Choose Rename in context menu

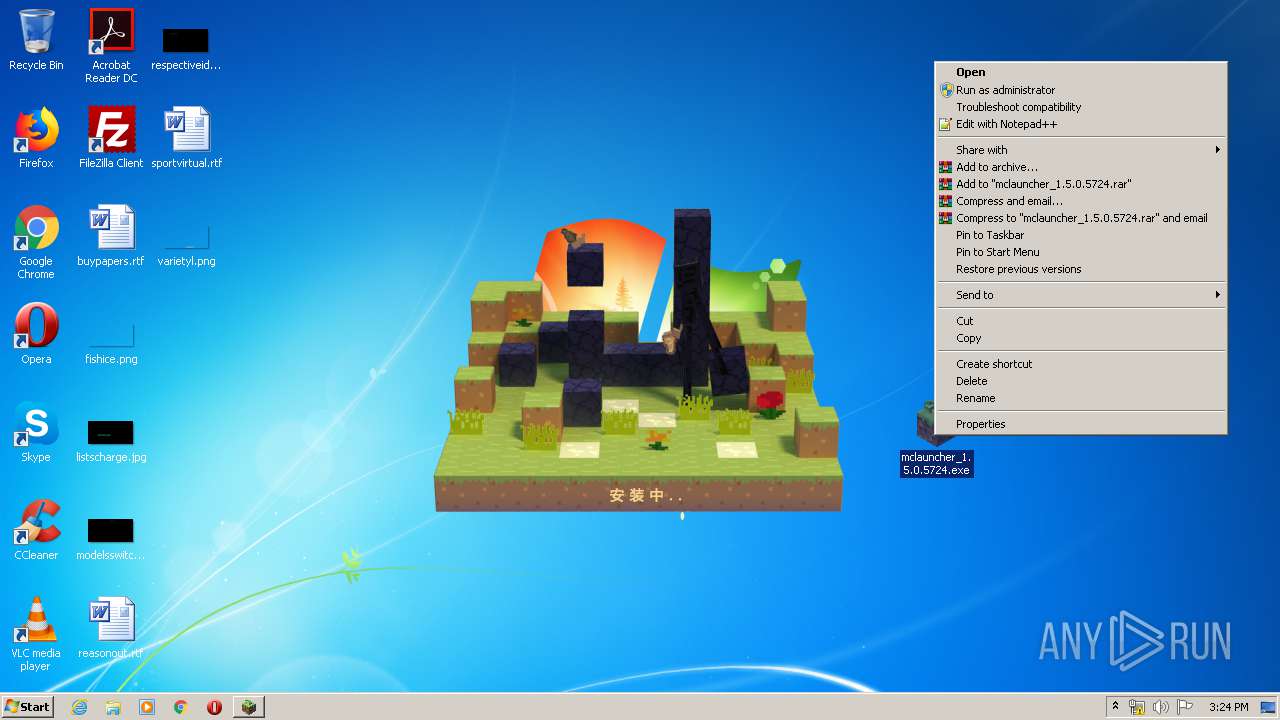[1080, 398]
